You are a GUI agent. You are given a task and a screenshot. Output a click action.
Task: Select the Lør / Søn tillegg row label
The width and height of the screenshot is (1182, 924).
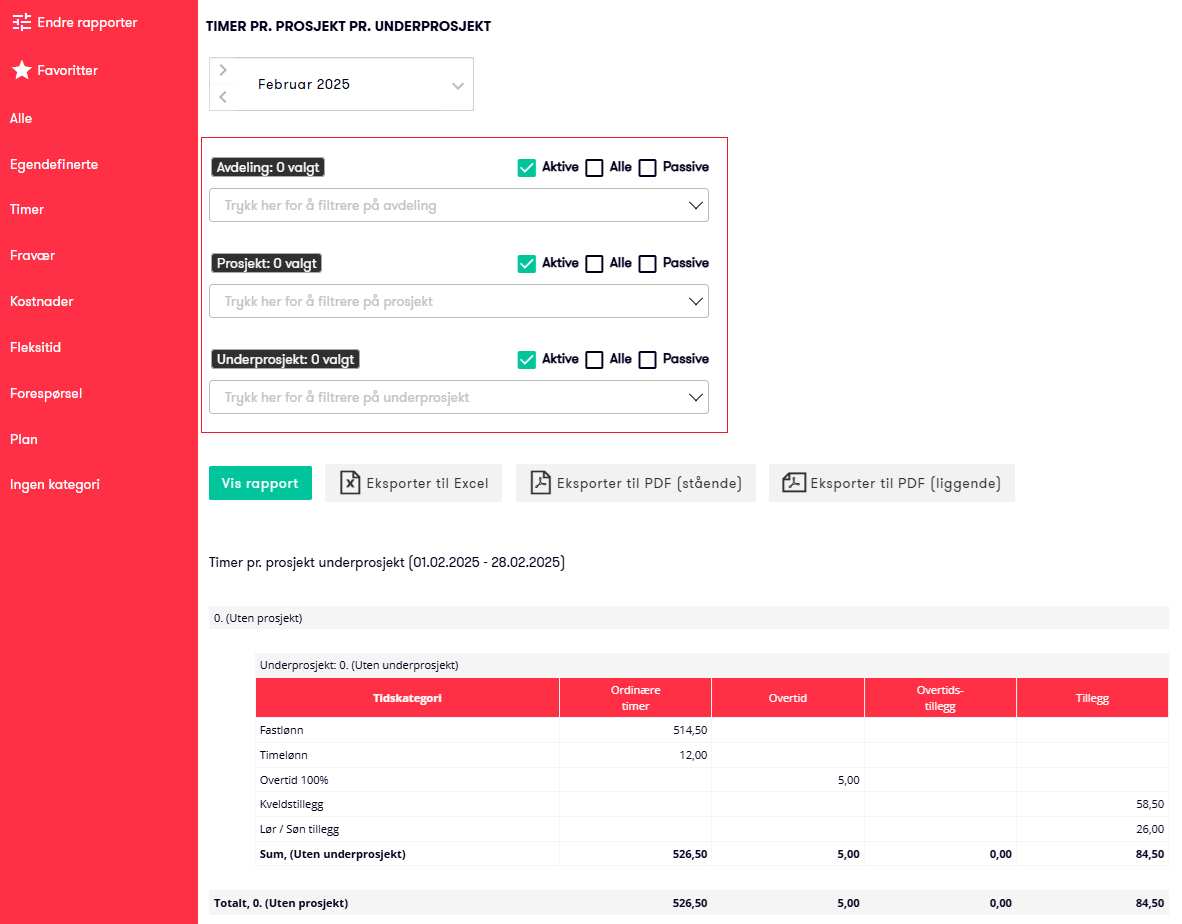299,829
